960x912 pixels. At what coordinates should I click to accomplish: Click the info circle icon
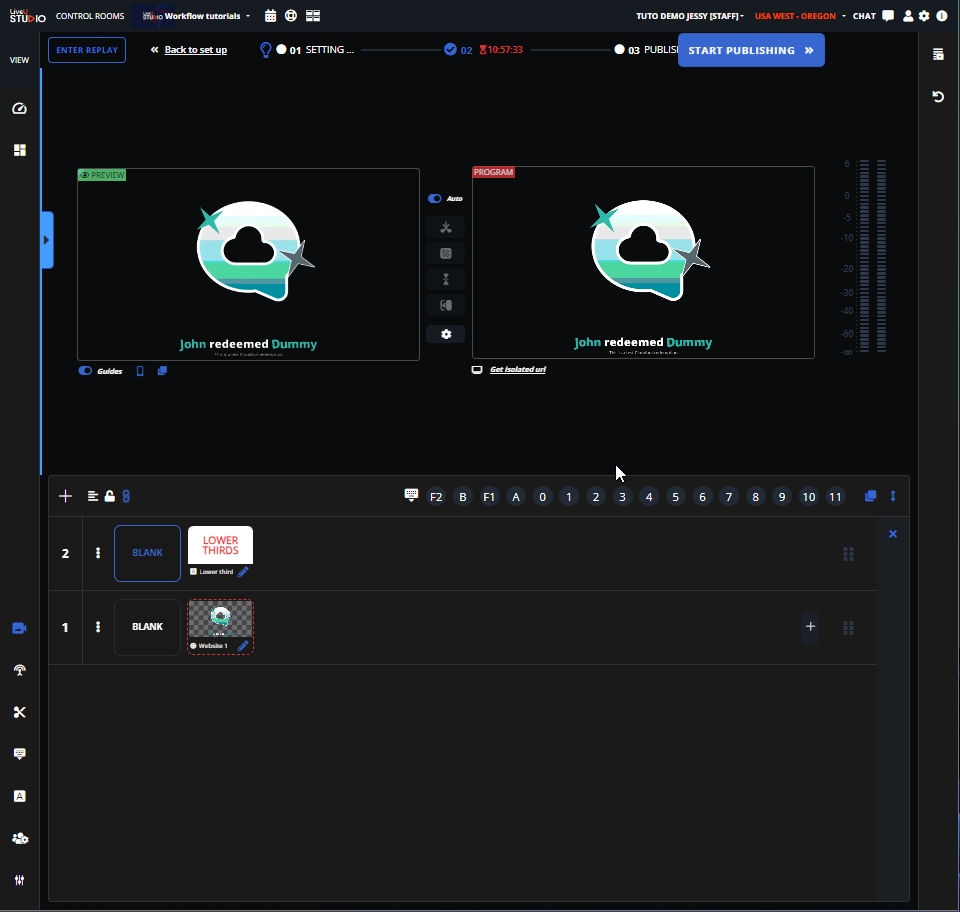pyautogui.click(x=942, y=16)
